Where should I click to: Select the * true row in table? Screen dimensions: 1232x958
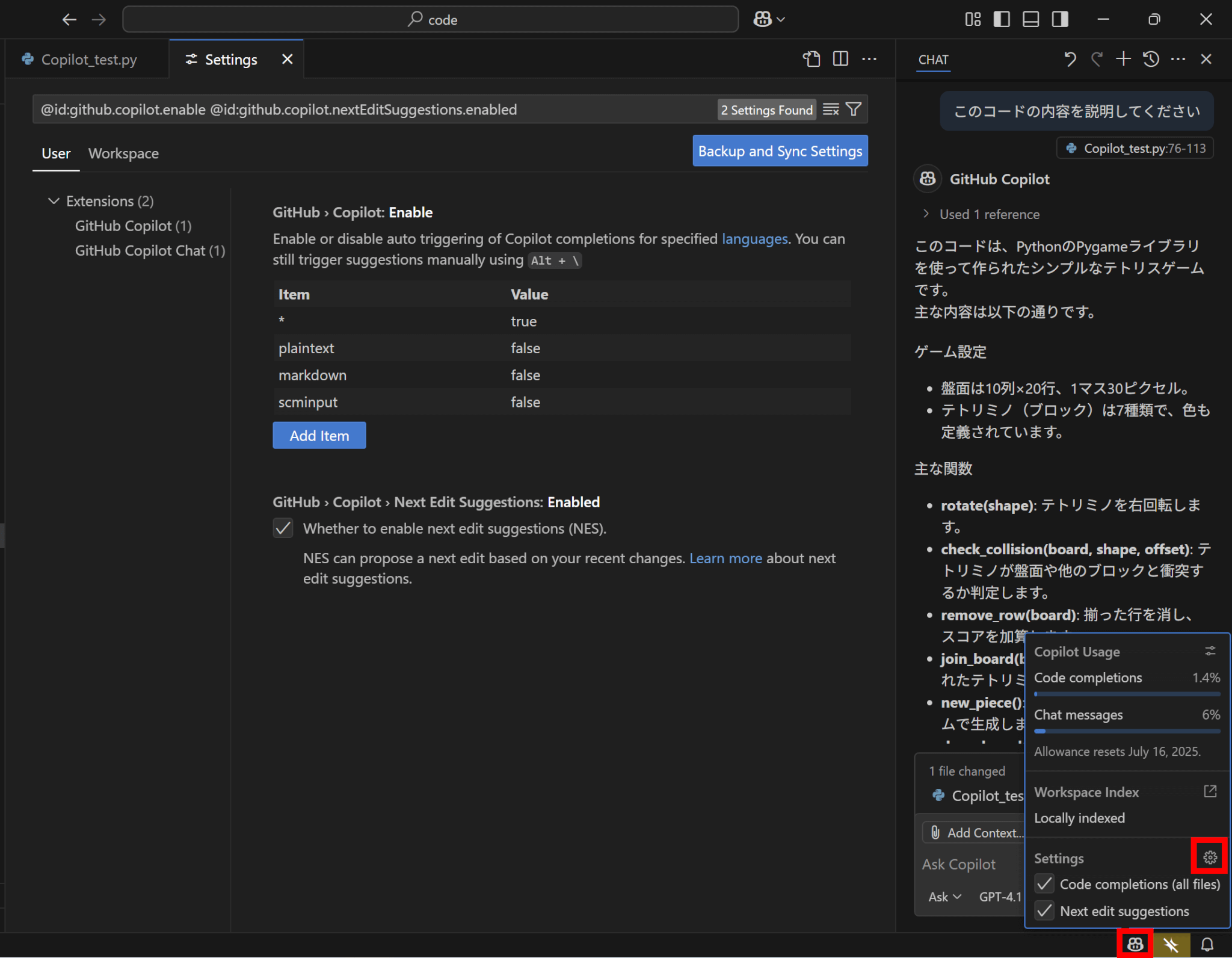click(x=562, y=321)
